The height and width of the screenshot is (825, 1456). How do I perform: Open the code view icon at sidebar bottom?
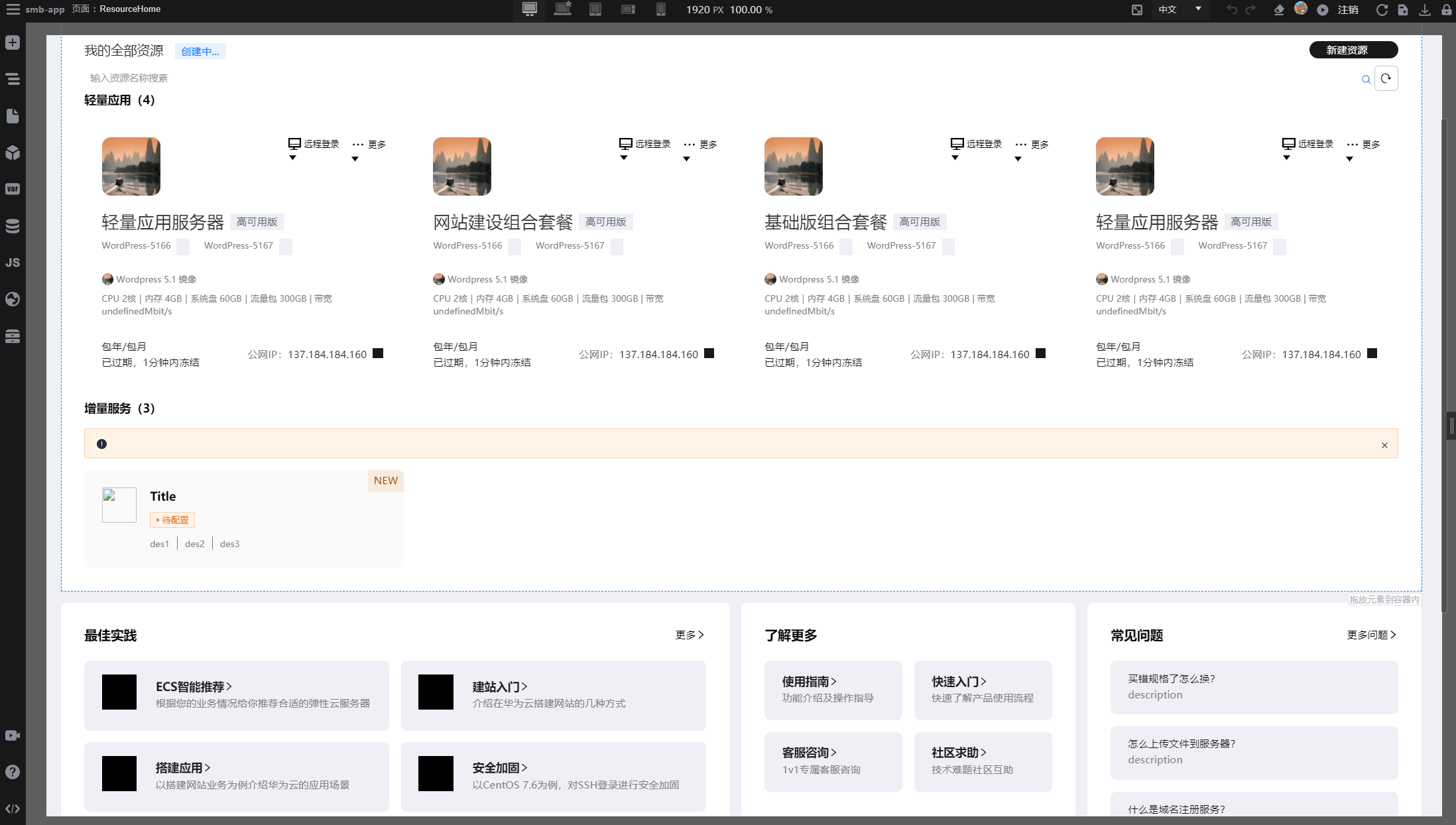[13, 808]
